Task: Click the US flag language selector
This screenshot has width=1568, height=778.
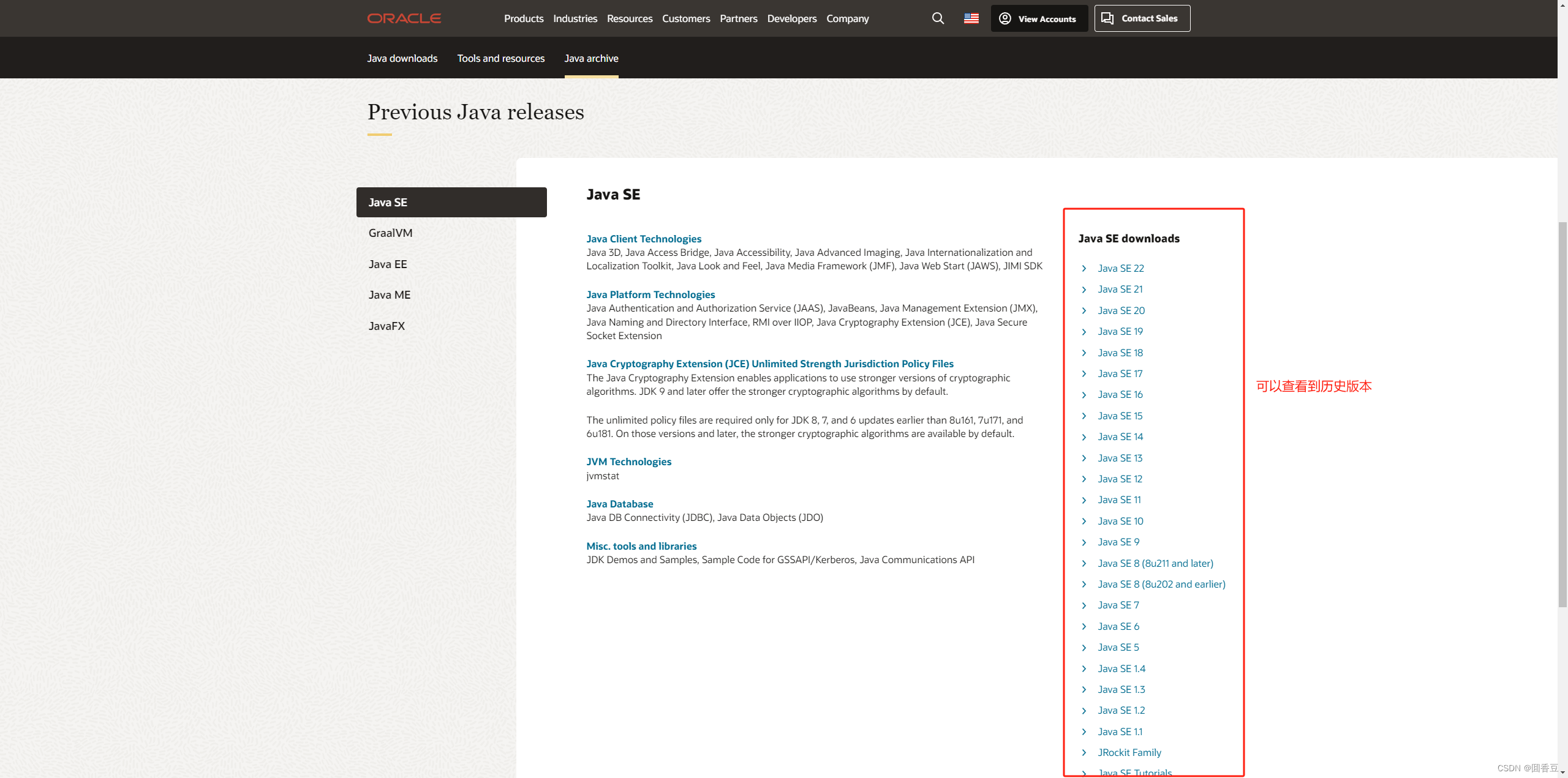Action: [970, 18]
